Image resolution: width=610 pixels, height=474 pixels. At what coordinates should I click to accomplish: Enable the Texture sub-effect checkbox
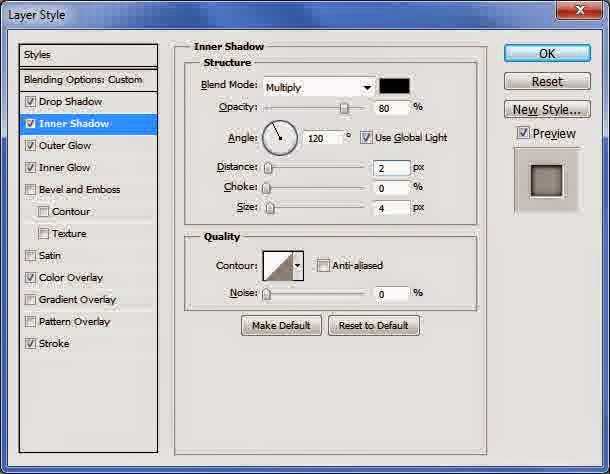(43, 233)
